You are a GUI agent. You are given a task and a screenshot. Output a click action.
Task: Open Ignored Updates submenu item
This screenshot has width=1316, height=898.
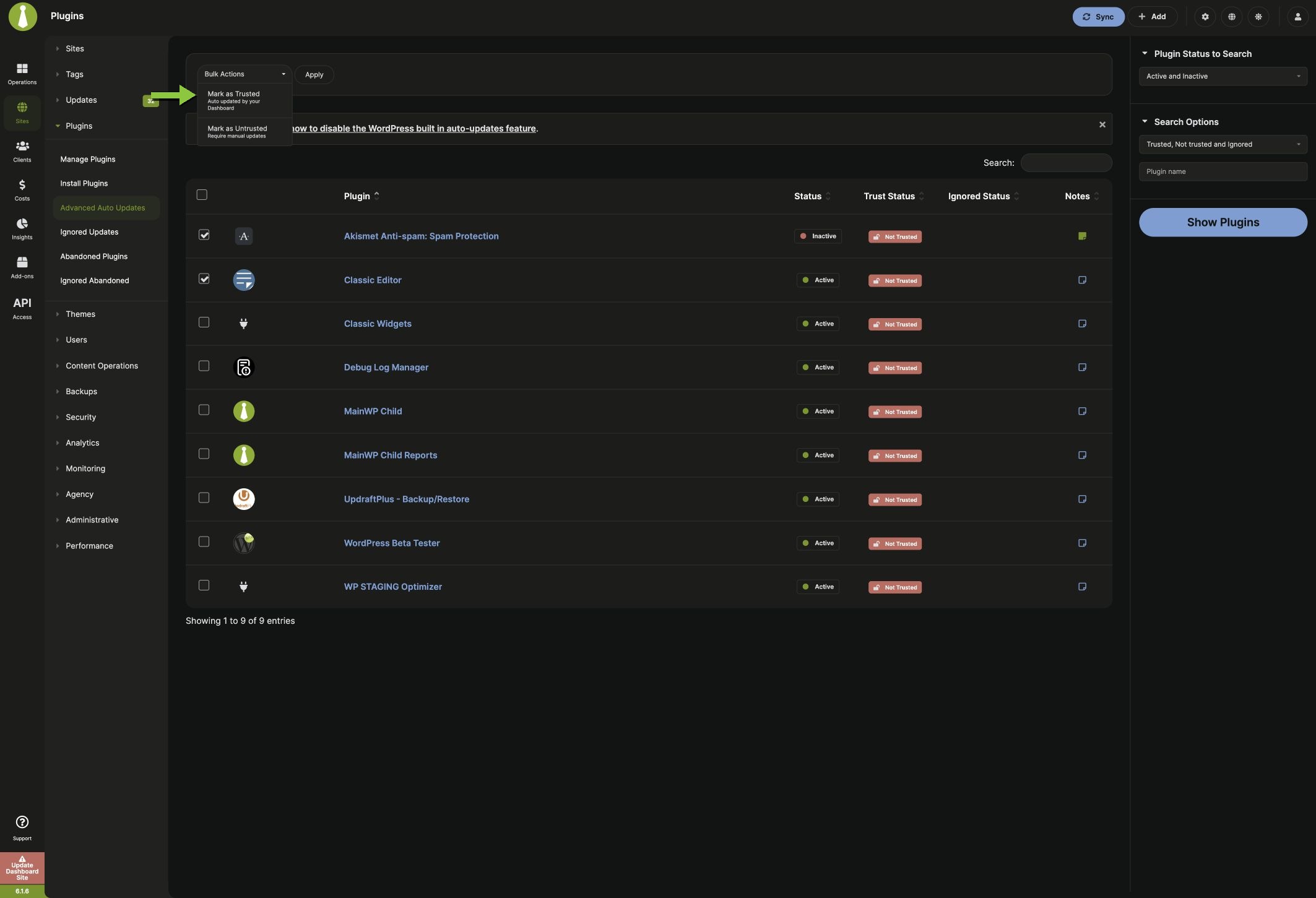(89, 232)
